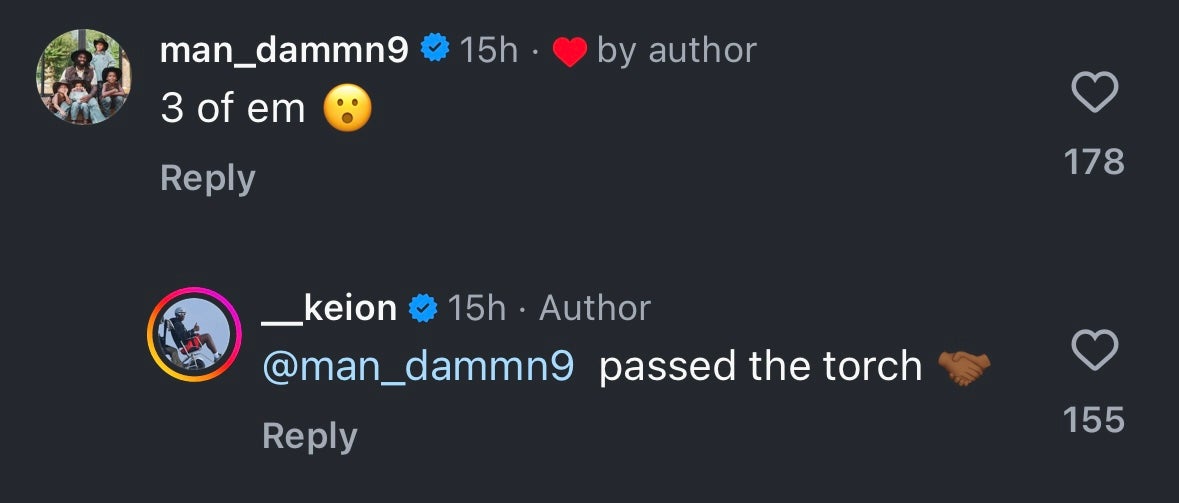The width and height of the screenshot is (1179, 503).
Task: Open man_dammn9's profile picture
Action: 84,77
